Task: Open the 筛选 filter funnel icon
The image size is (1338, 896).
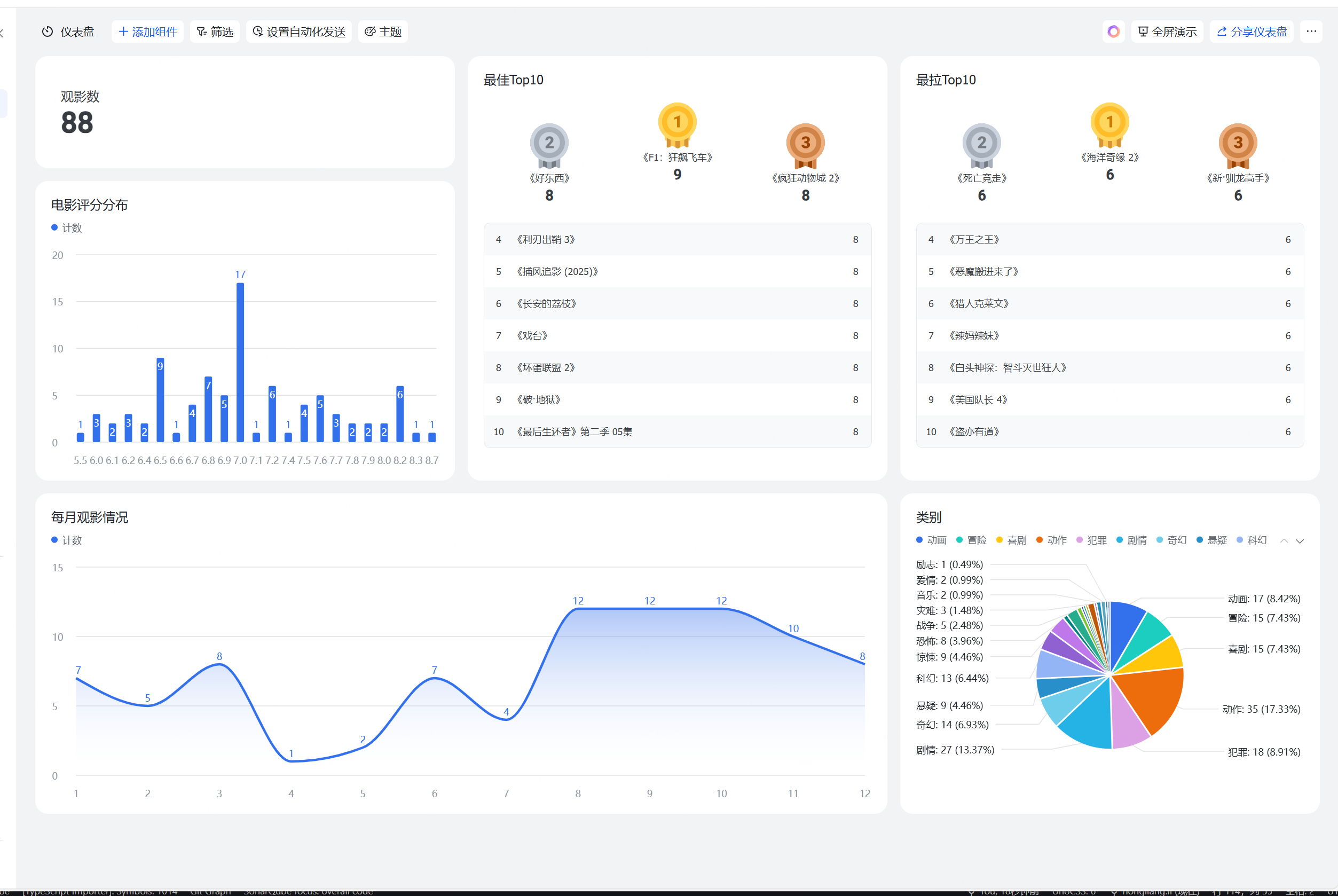Action: point(201,32)
